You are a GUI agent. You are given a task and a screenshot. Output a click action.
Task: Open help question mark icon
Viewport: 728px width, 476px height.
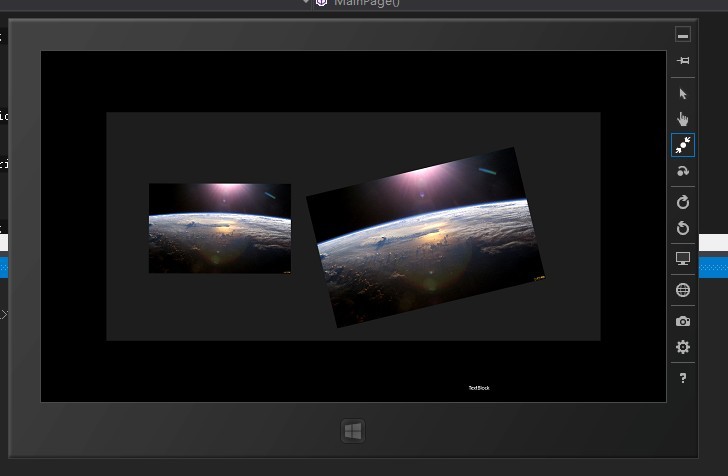tap(682, 378)
